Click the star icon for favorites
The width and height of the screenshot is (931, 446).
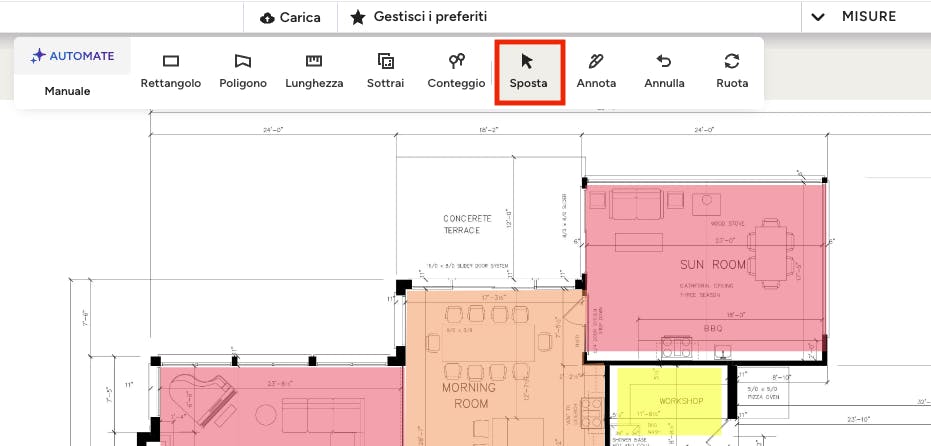point(357,17)
